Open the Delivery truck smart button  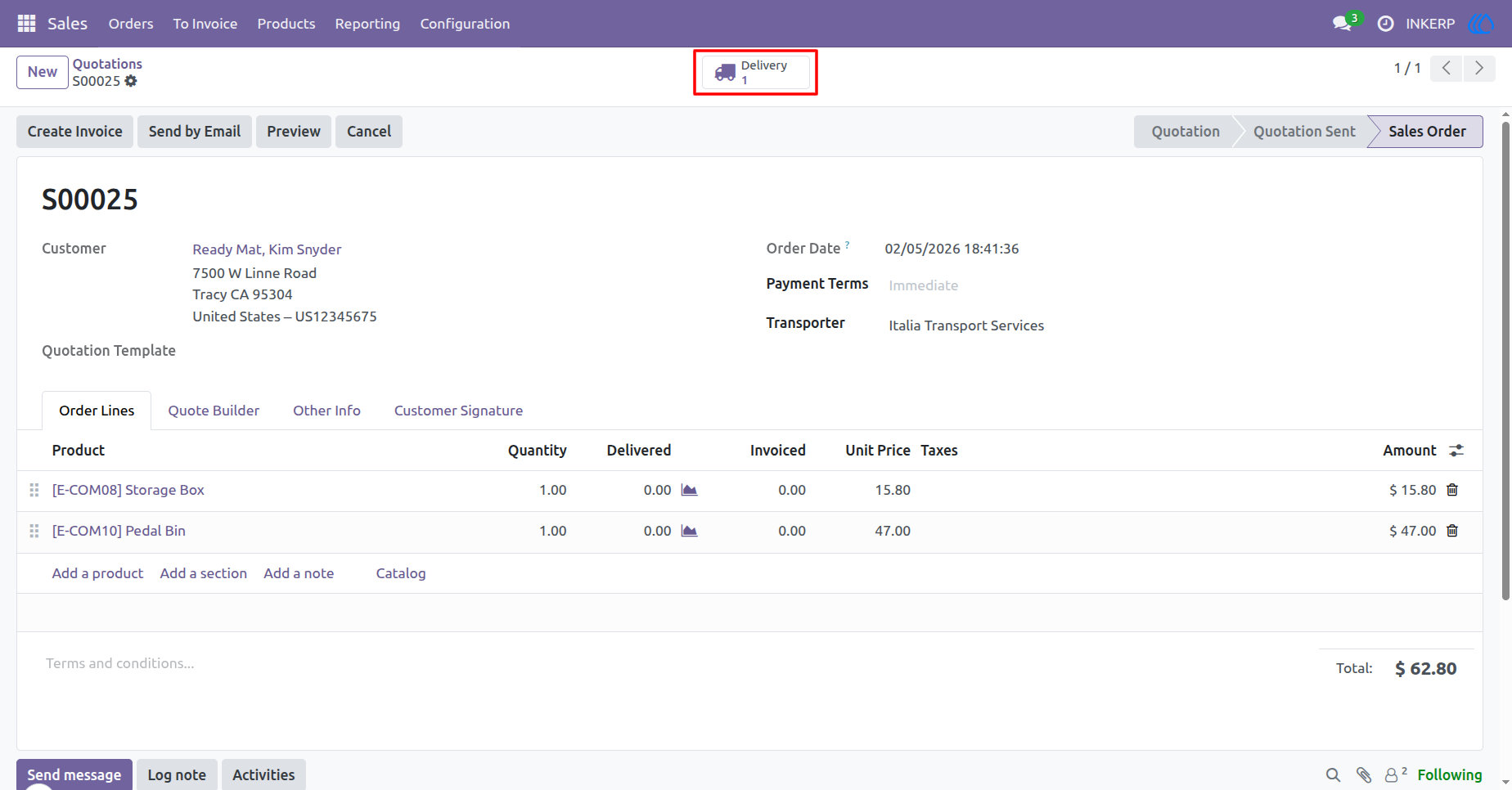tap(755, 72)
